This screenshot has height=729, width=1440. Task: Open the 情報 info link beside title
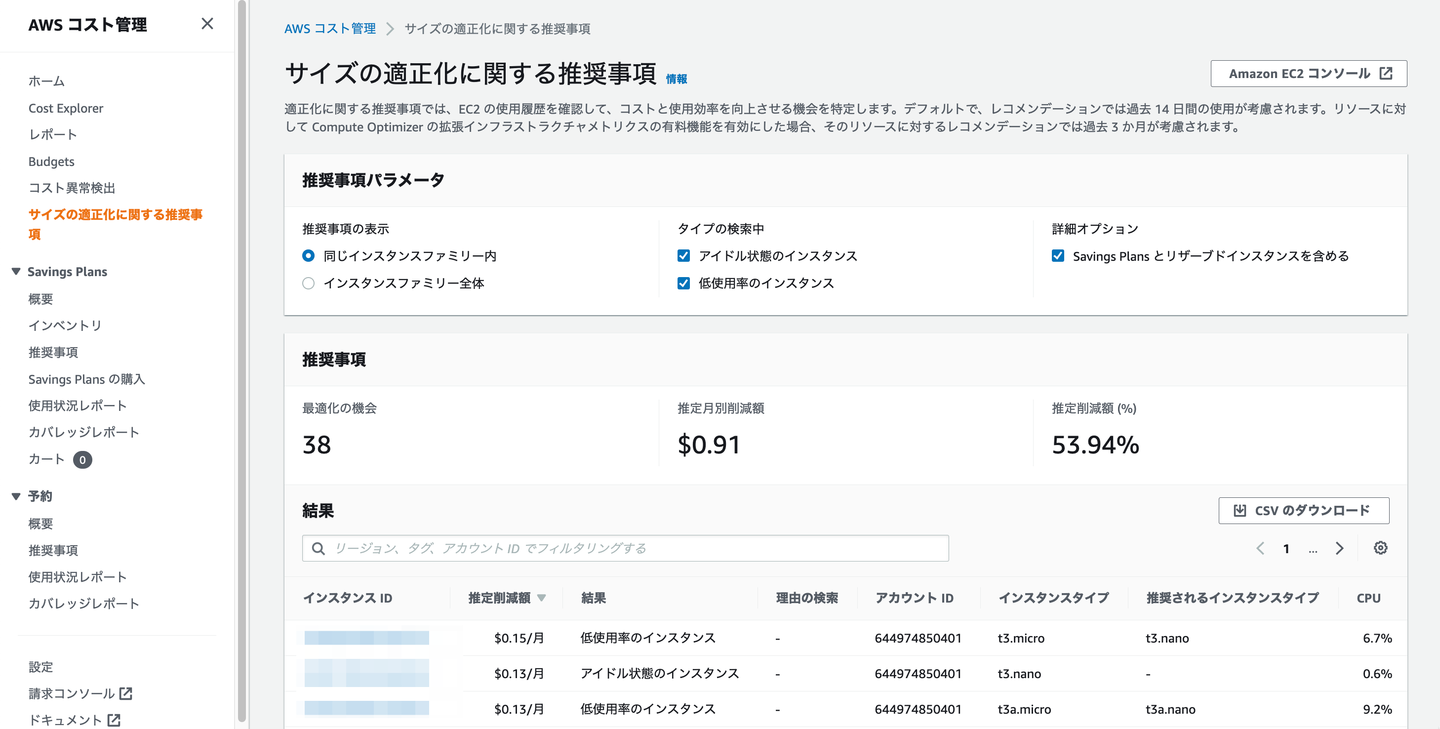point(677,79)
